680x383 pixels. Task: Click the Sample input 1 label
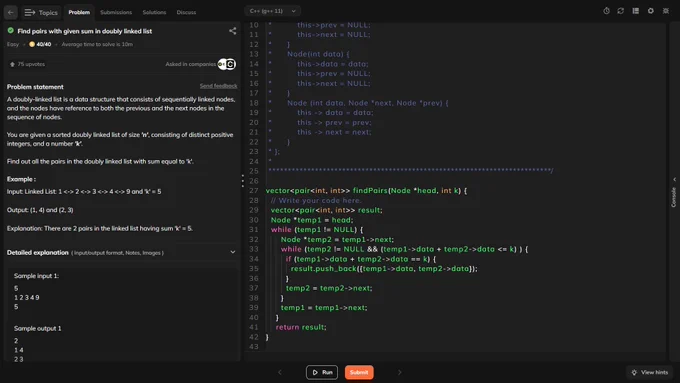click(36, 275)
